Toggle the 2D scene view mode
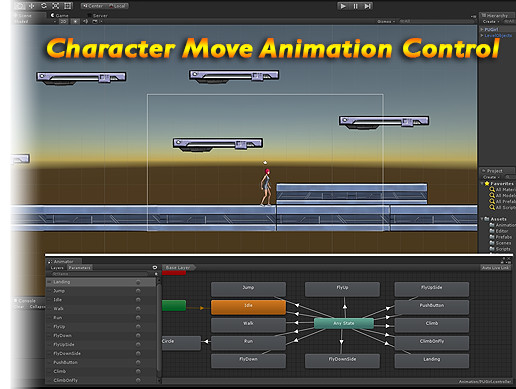The width and height of the screenshot is (516, 389). pyautogui.click(x=63, y=21)
